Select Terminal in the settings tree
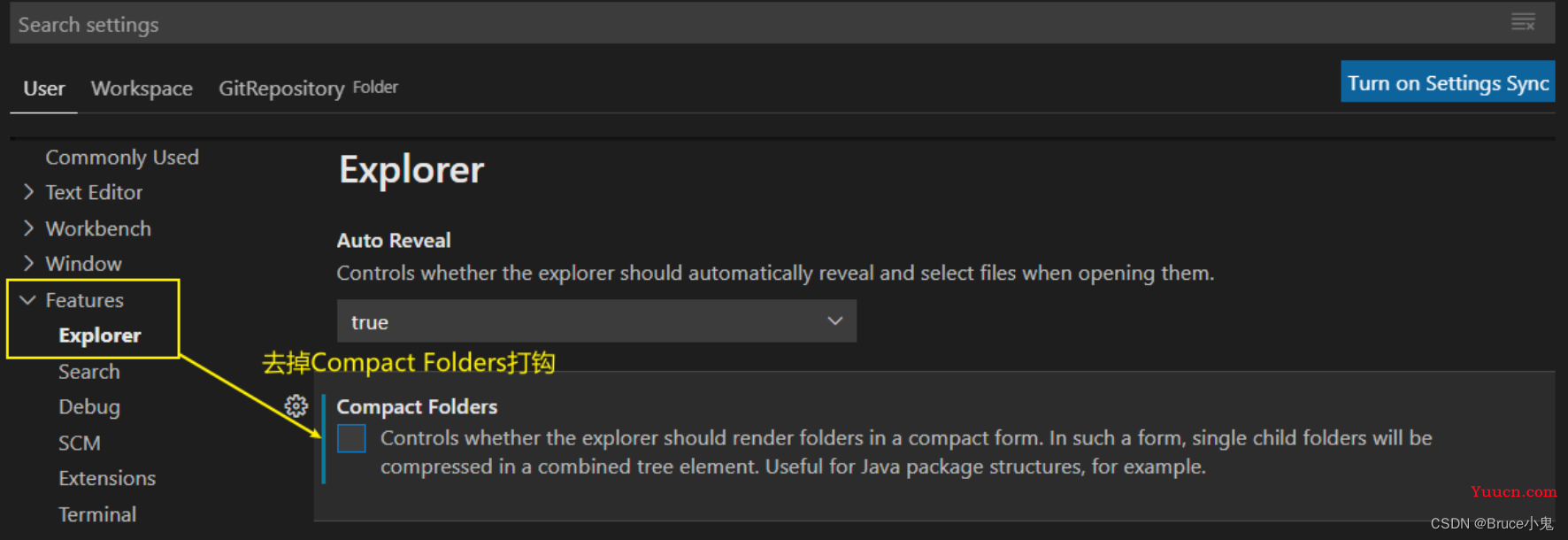Viewport: 1568px width, 540px height. [x=97, y=514]
